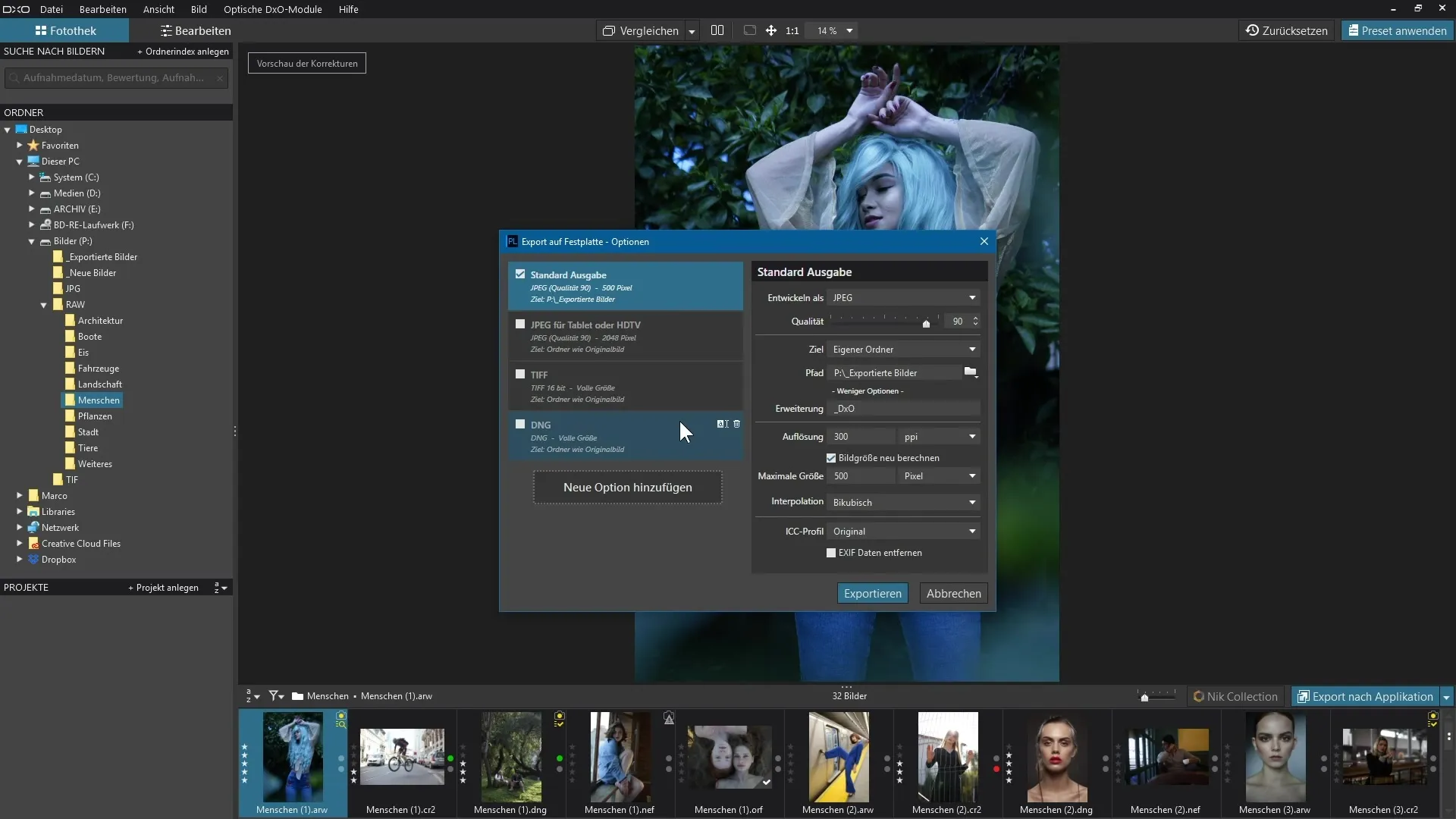
Task: Collapse the RAW folder tree node
Action: coord(44,305)
